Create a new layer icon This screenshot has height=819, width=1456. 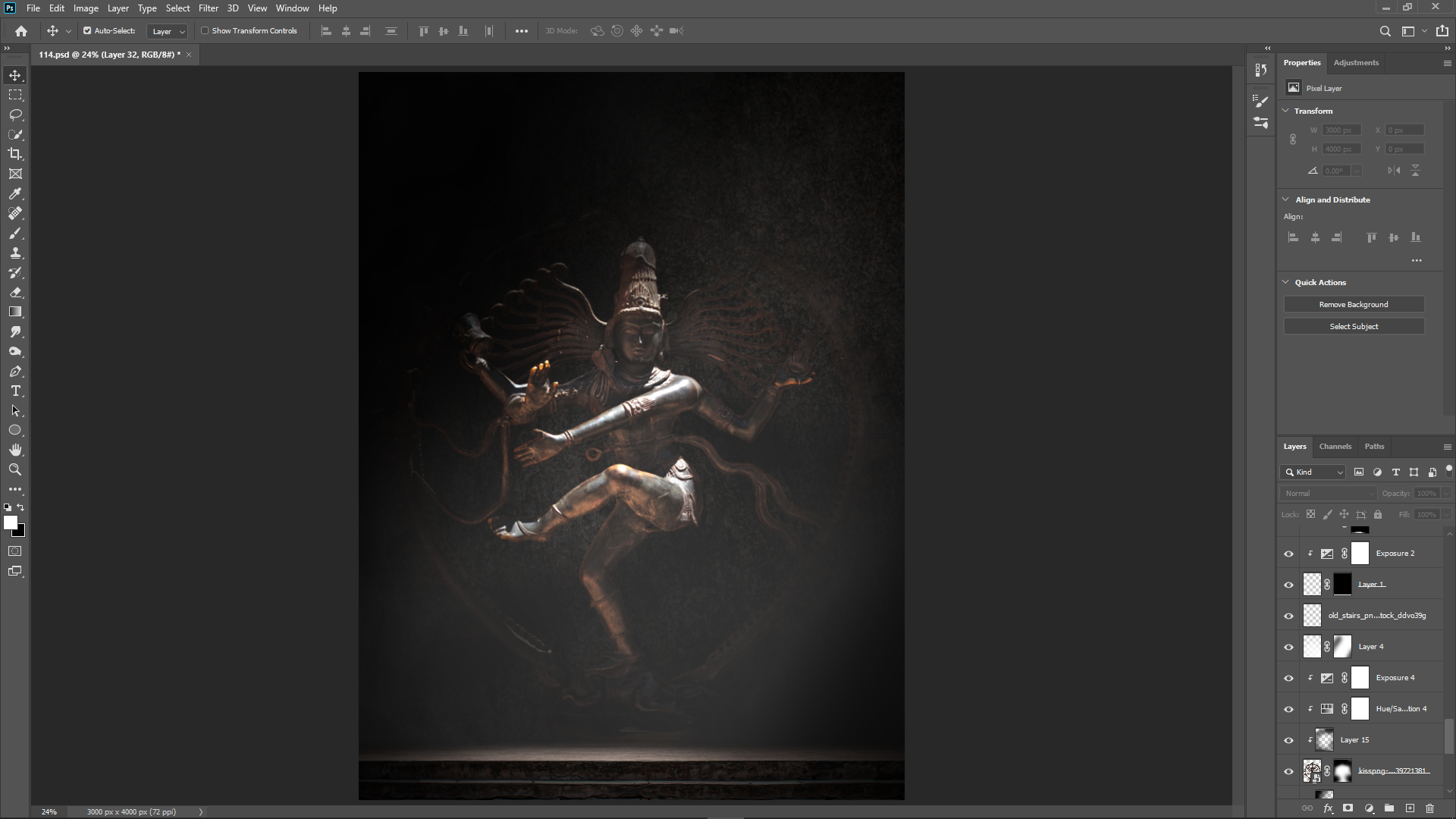pyautogui.click(x=1410, y=808)
